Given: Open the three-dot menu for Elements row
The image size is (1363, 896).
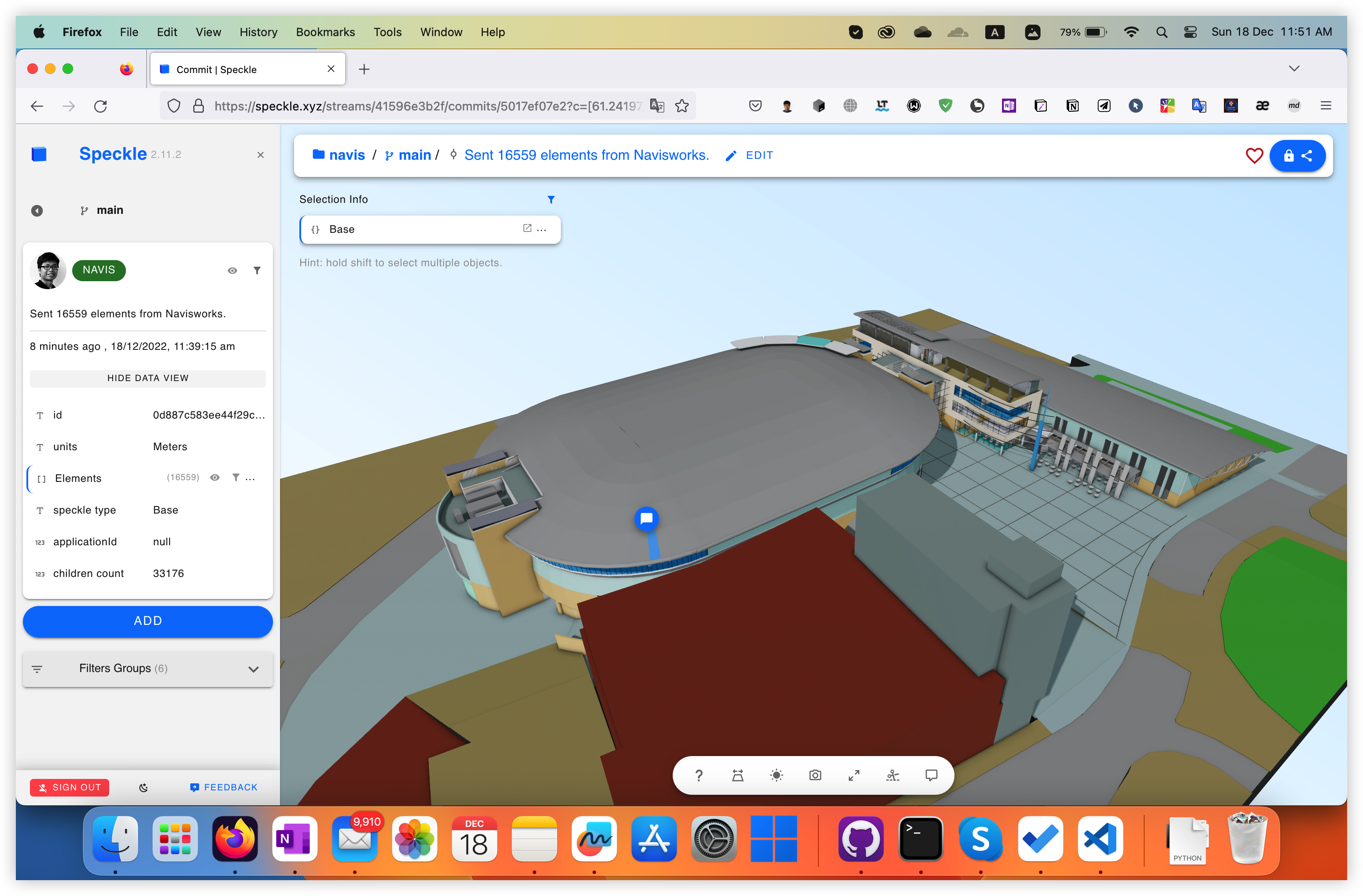Looking at the screenshot, I should [250, 478].
